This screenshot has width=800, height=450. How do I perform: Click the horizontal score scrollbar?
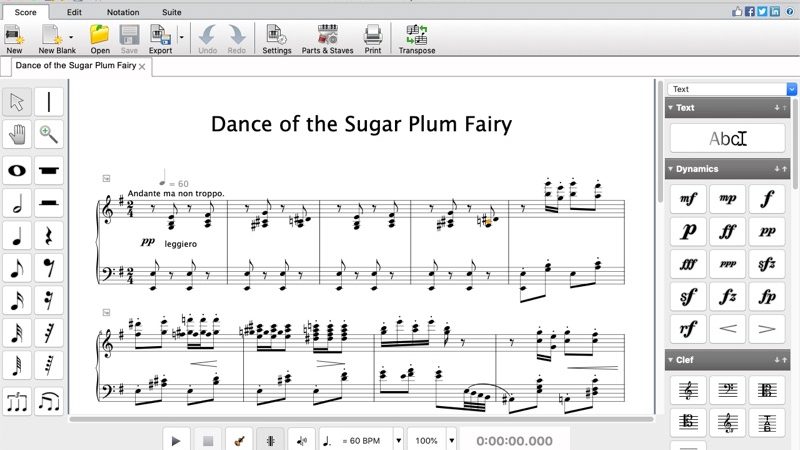(361, 419)
